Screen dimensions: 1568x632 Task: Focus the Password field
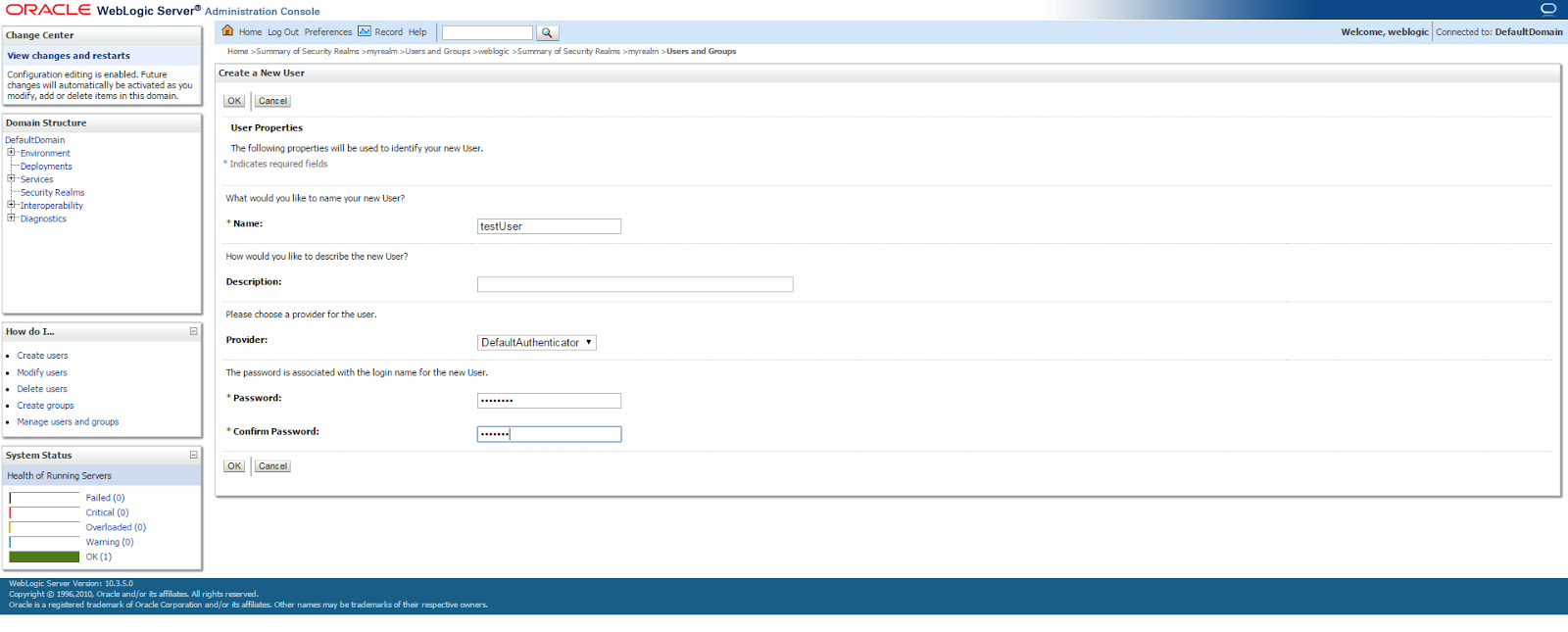point(549,401)
